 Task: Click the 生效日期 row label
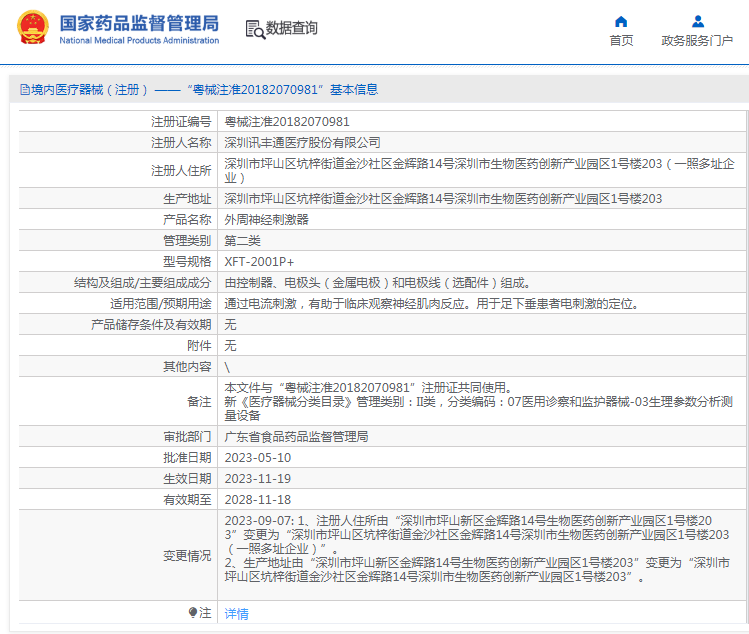[x=187, y=479]
